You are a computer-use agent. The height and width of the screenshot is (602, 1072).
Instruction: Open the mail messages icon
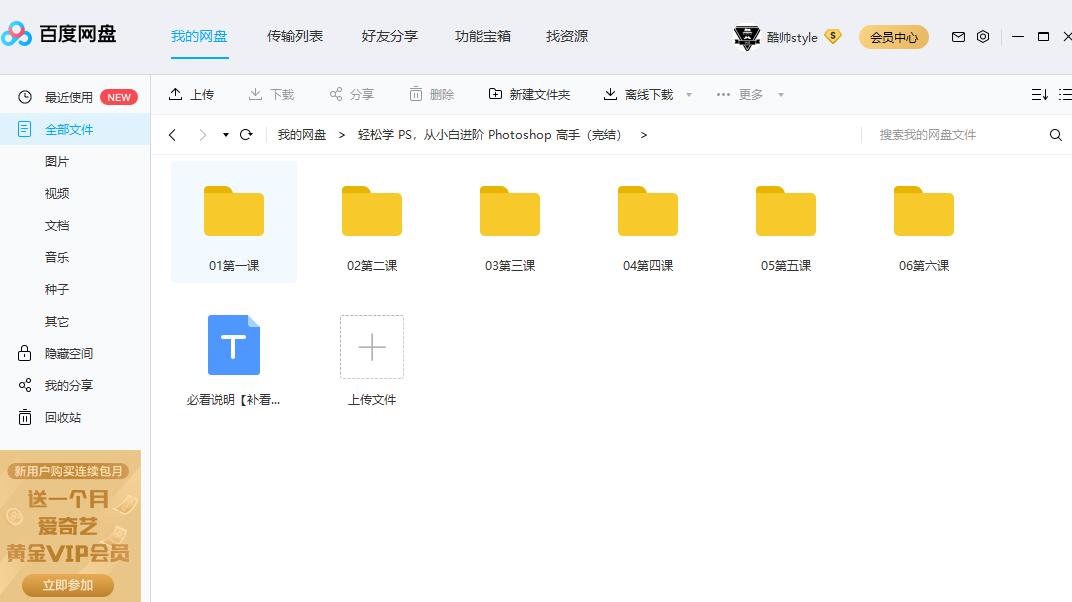pyautogui.click(x=958, y=37)
